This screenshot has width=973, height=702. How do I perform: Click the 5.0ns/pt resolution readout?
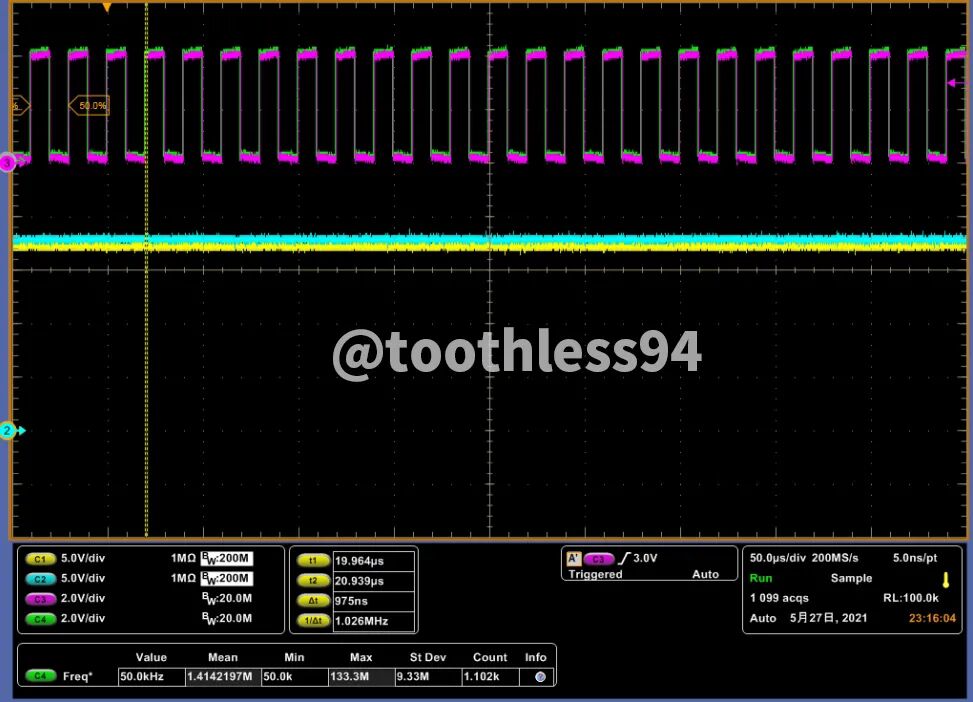915,557
